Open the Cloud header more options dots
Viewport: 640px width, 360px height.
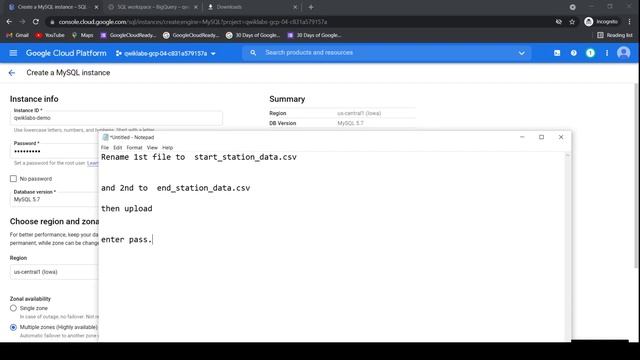(x=607, y=53)
